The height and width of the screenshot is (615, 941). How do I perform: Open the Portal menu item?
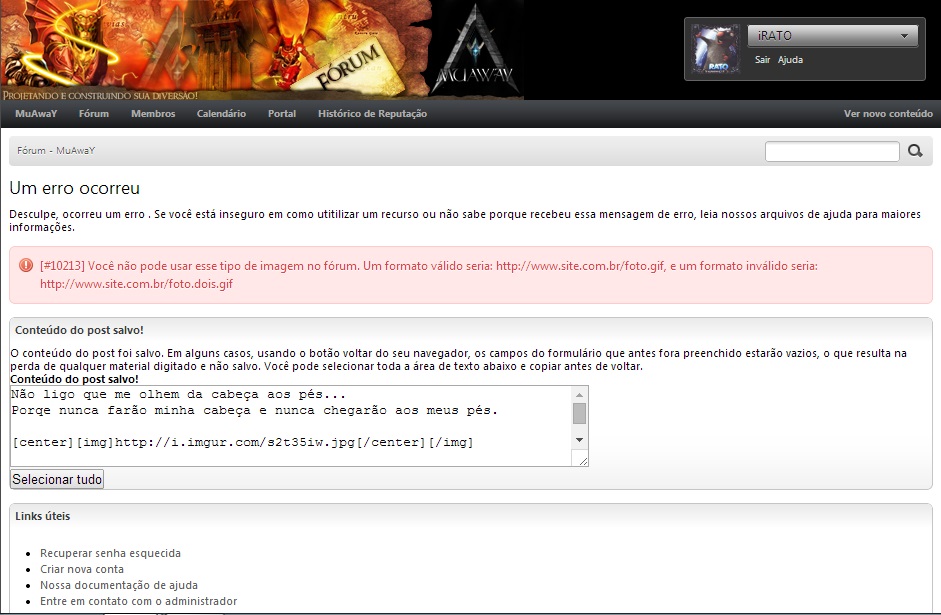[x=282, y=114]
